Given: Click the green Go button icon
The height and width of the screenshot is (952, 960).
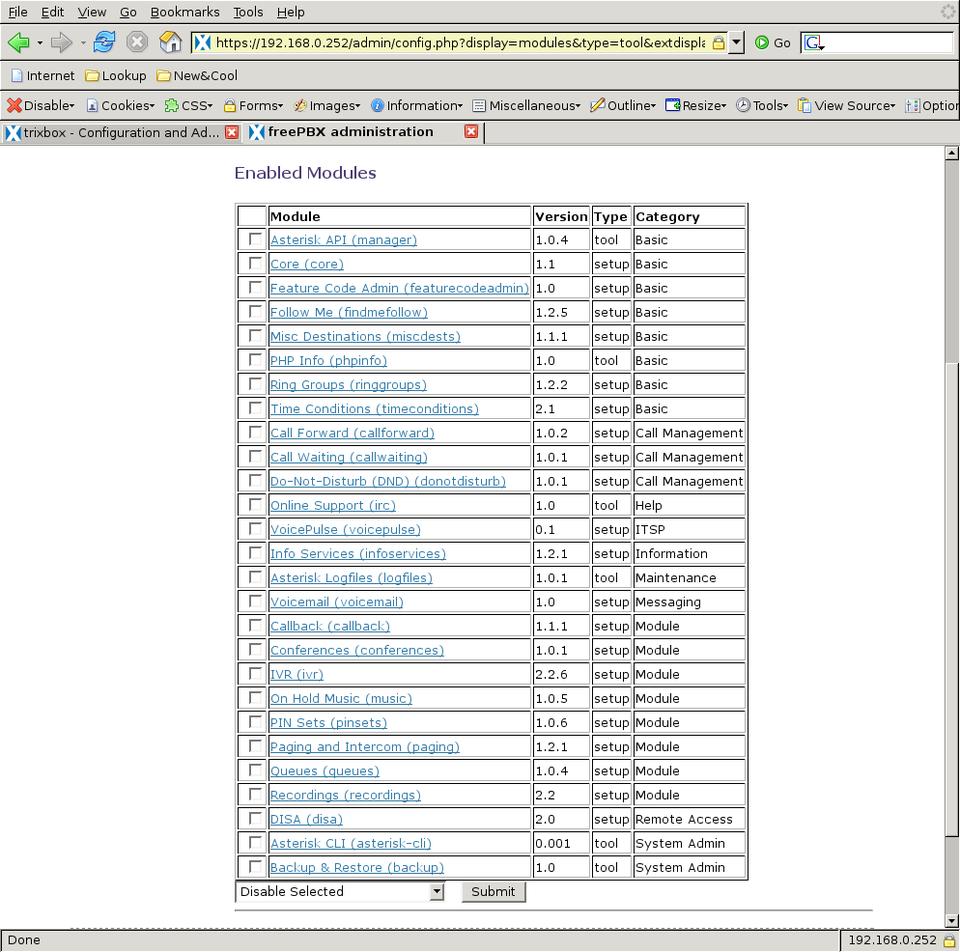Looking at the screenshot, I should (x=763, y=42).
